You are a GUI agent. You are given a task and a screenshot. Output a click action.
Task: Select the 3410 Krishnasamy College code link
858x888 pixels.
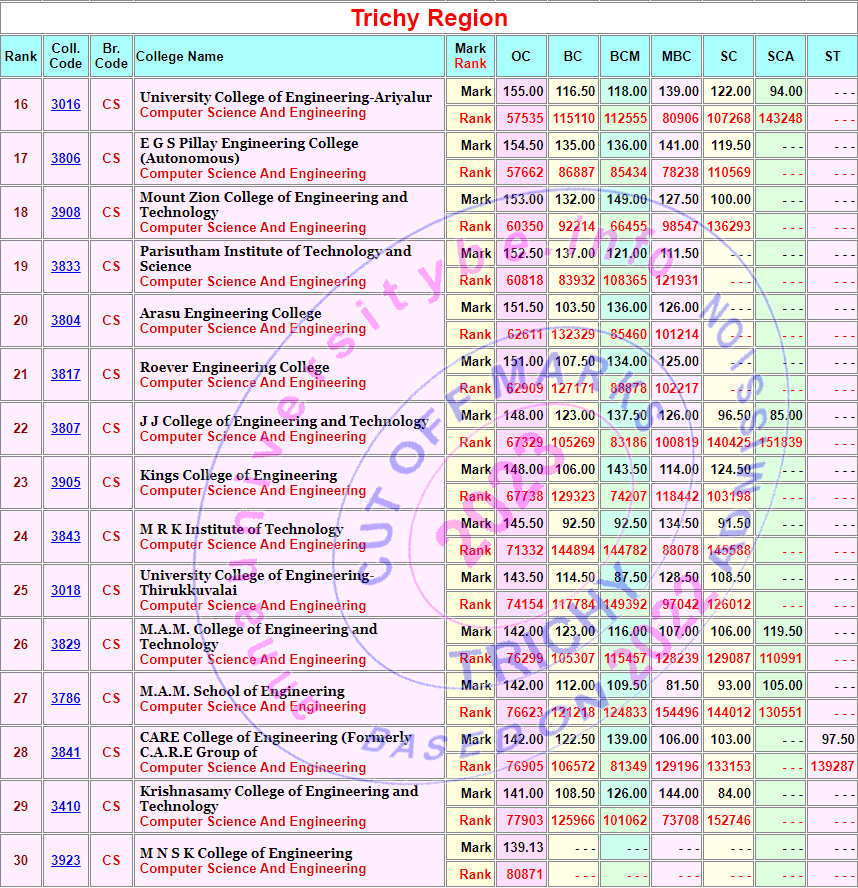(66, 807)
